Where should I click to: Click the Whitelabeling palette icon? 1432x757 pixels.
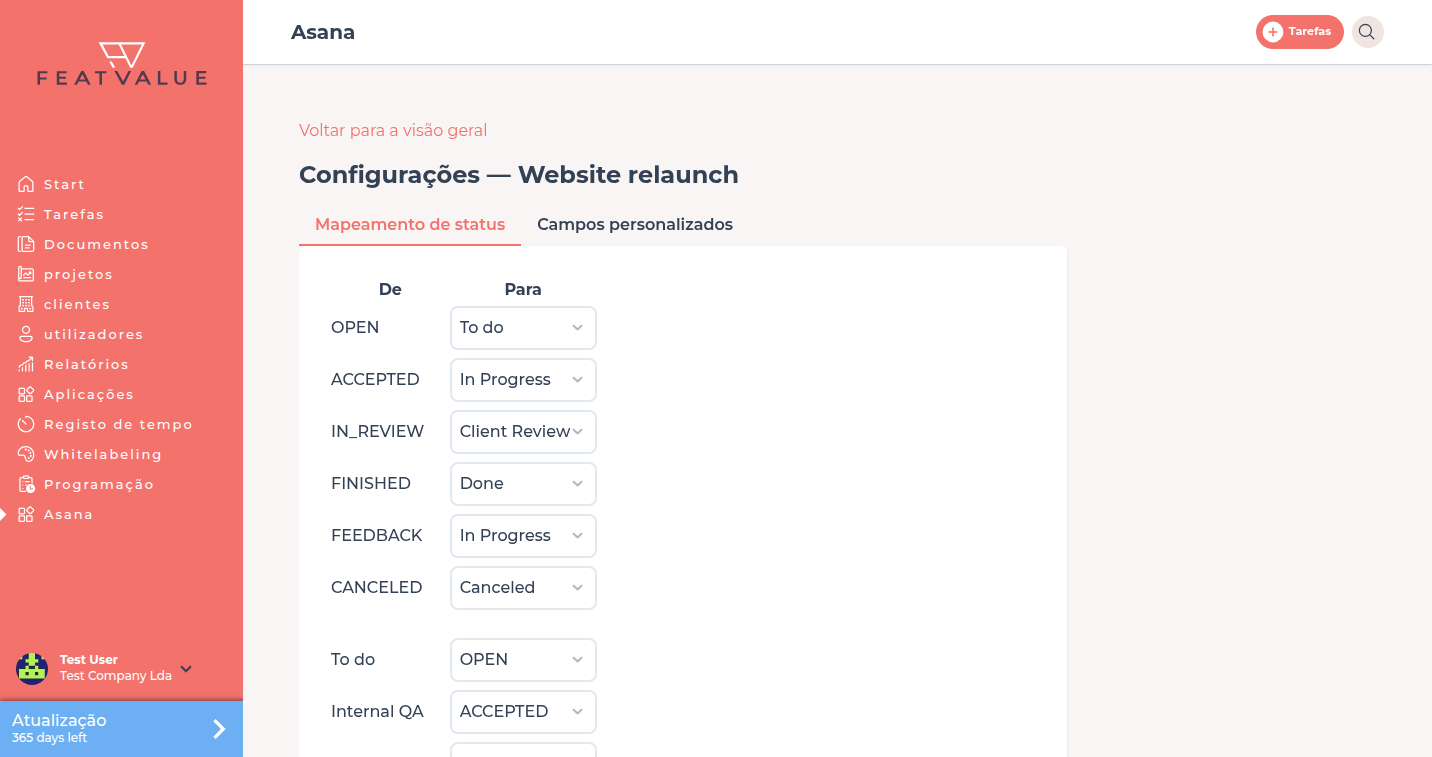(26, 454)
